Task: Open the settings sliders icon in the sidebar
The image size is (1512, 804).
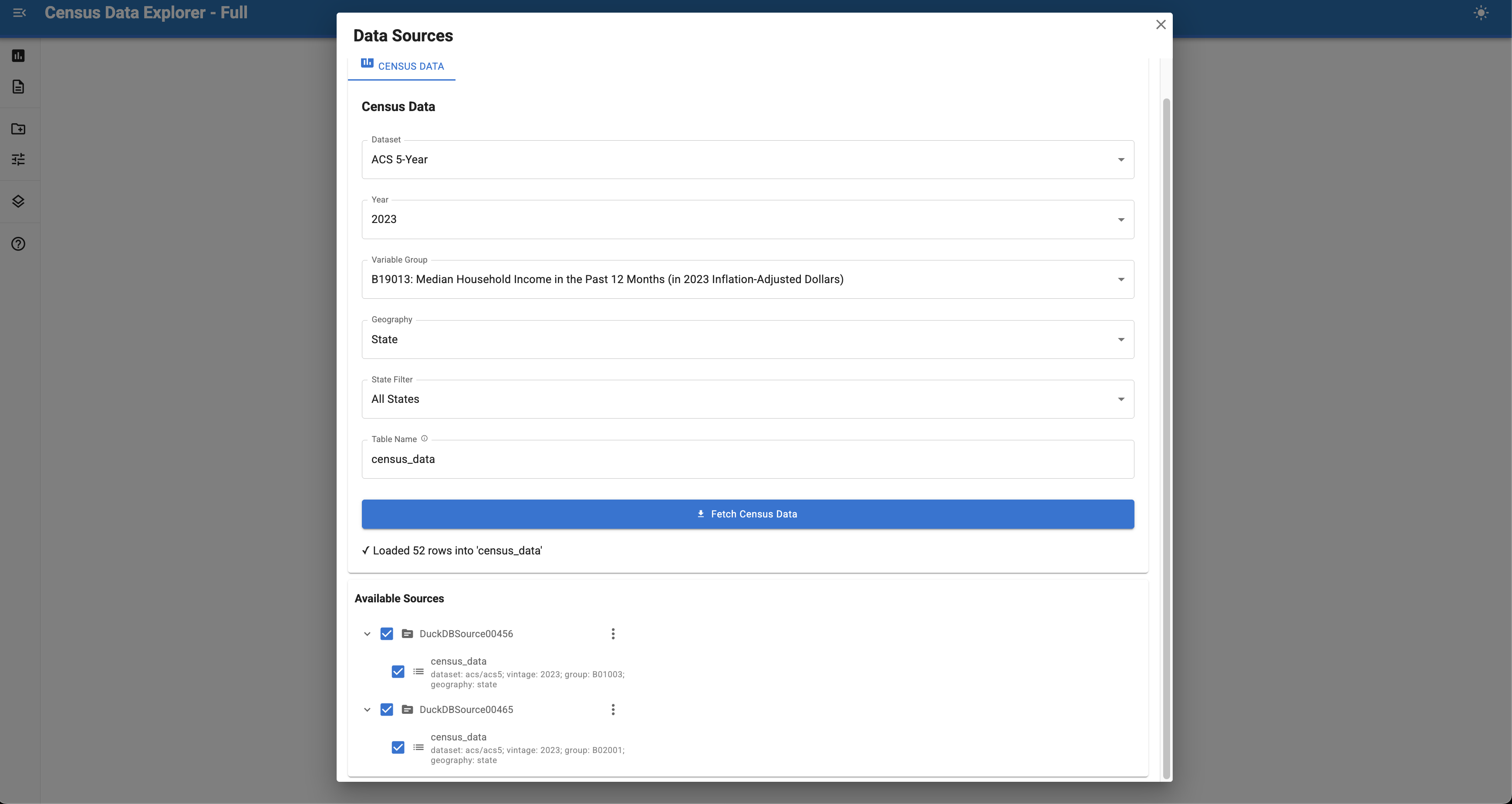Action: pyautogui.click(x=18, y=159)
